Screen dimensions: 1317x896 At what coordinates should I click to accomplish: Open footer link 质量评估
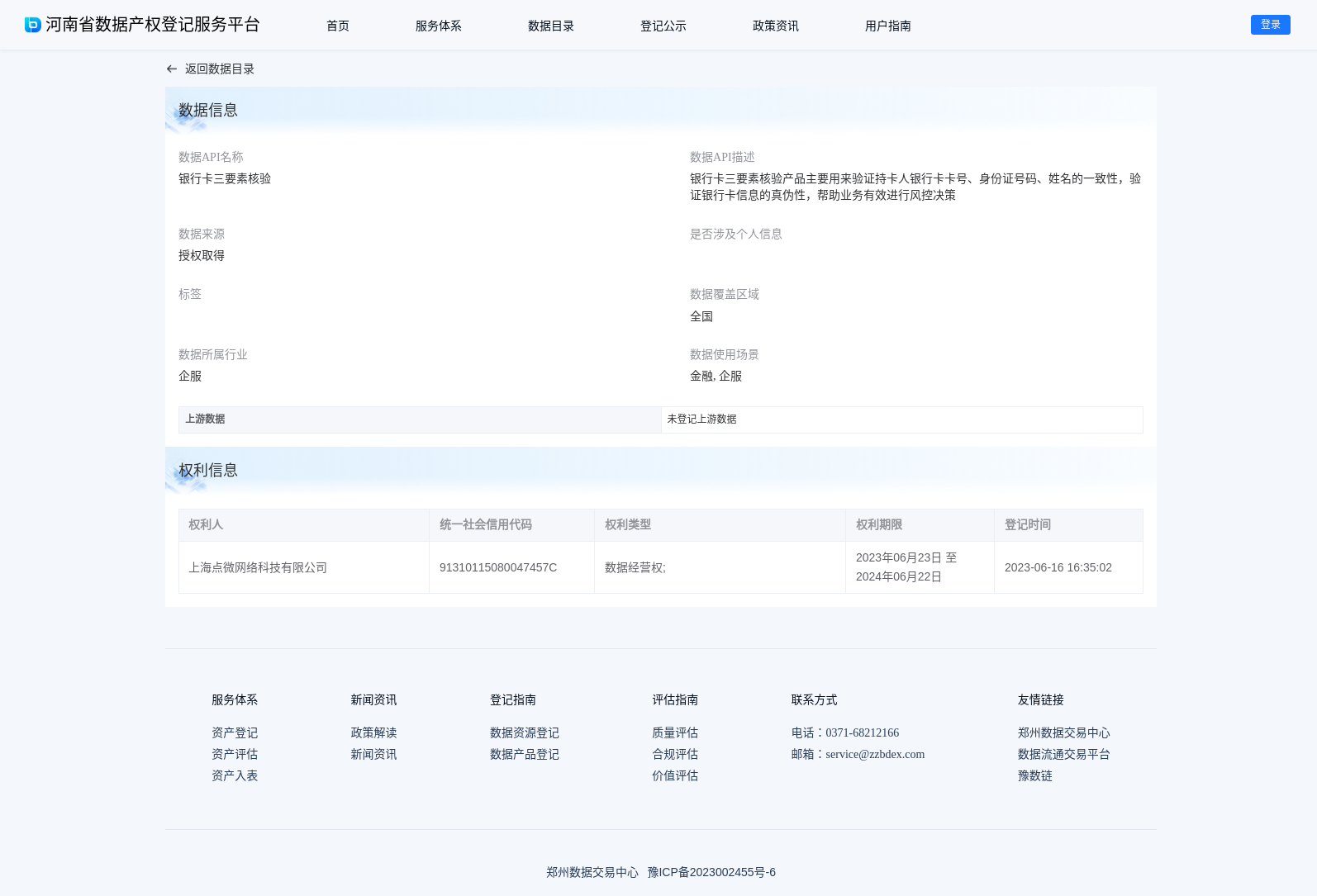coord(675,732)
